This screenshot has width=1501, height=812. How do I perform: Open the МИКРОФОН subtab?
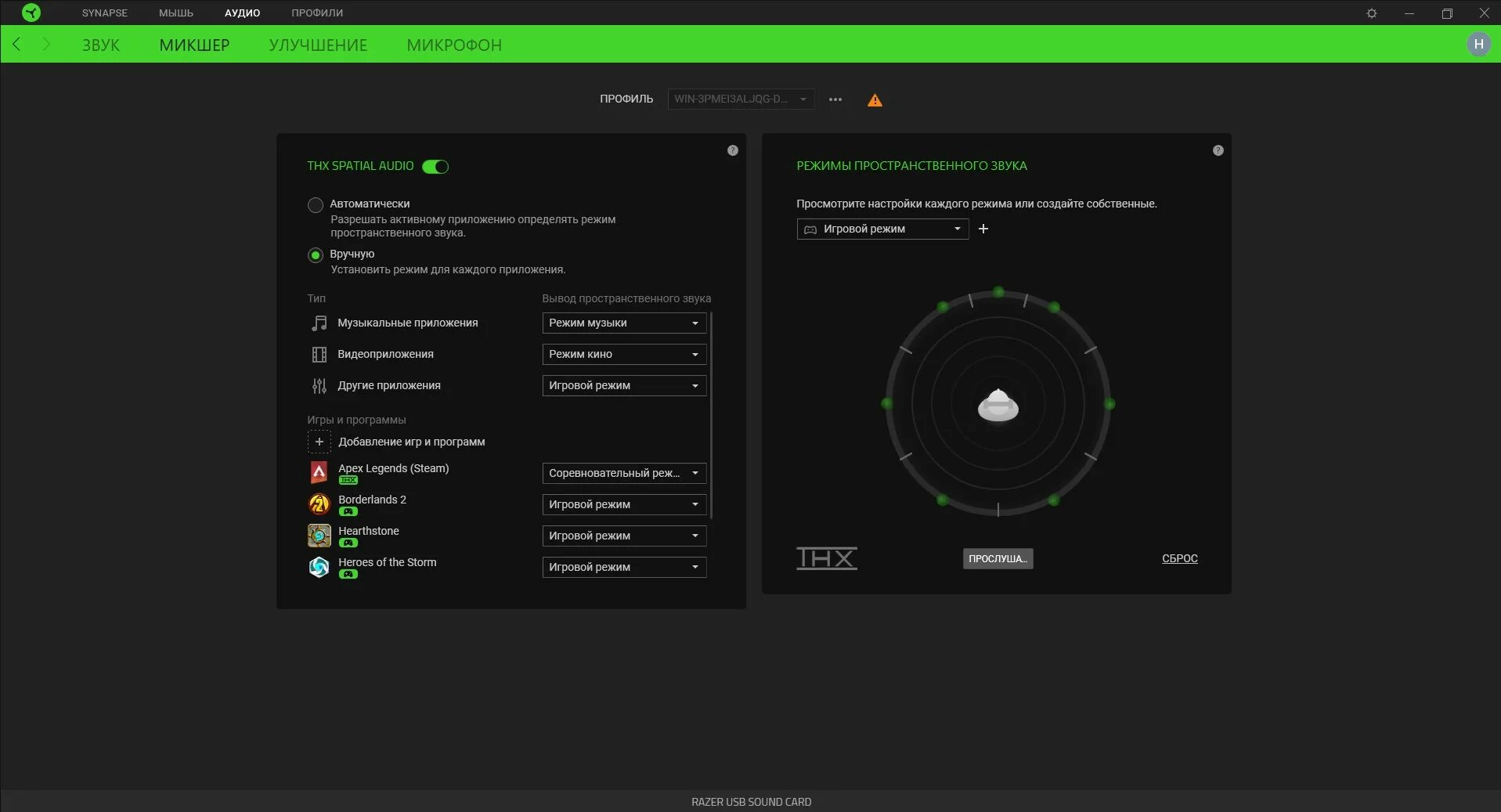coord(454,45)
